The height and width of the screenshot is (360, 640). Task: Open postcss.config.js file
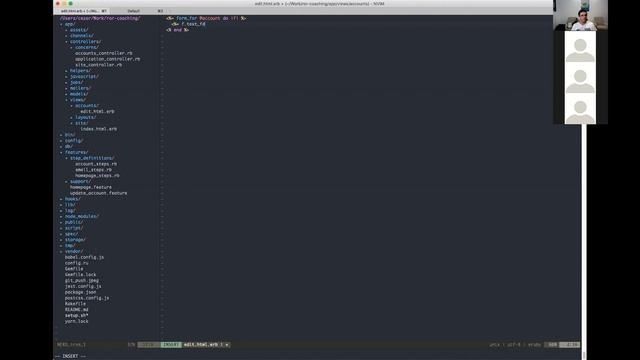pos(87,298)
